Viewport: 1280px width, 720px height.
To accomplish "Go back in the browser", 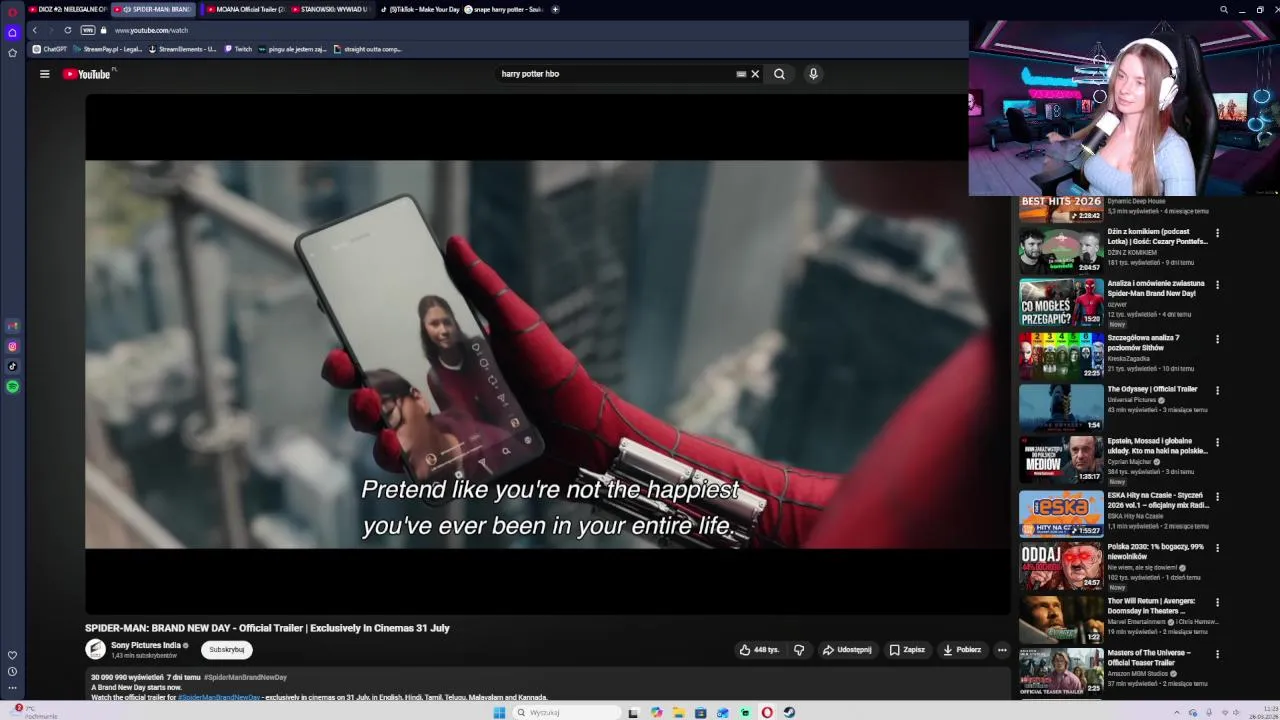I will (34, 30).
